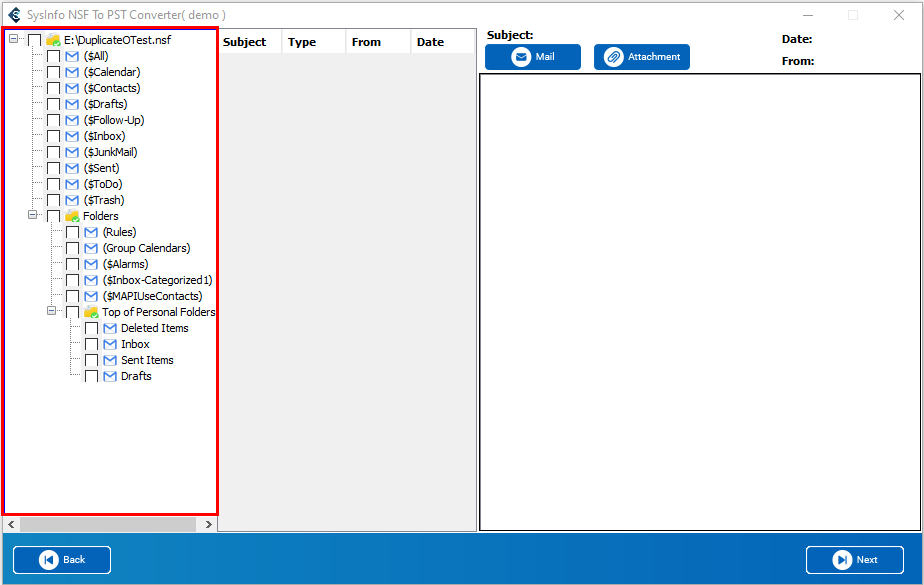Check the (Rules) checkbox
Viewport: 924px width, 585px height.
tap(72, 232)
